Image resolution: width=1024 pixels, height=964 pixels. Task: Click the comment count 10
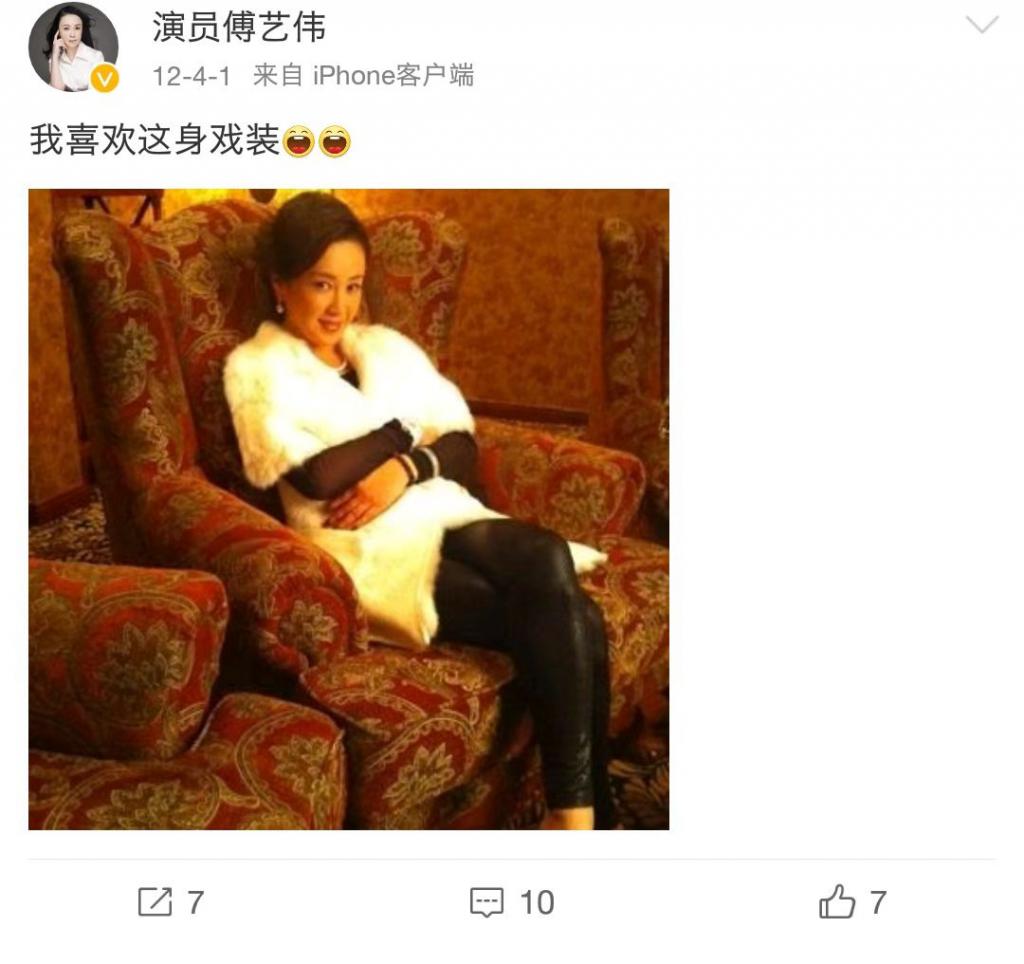(537, 903)
